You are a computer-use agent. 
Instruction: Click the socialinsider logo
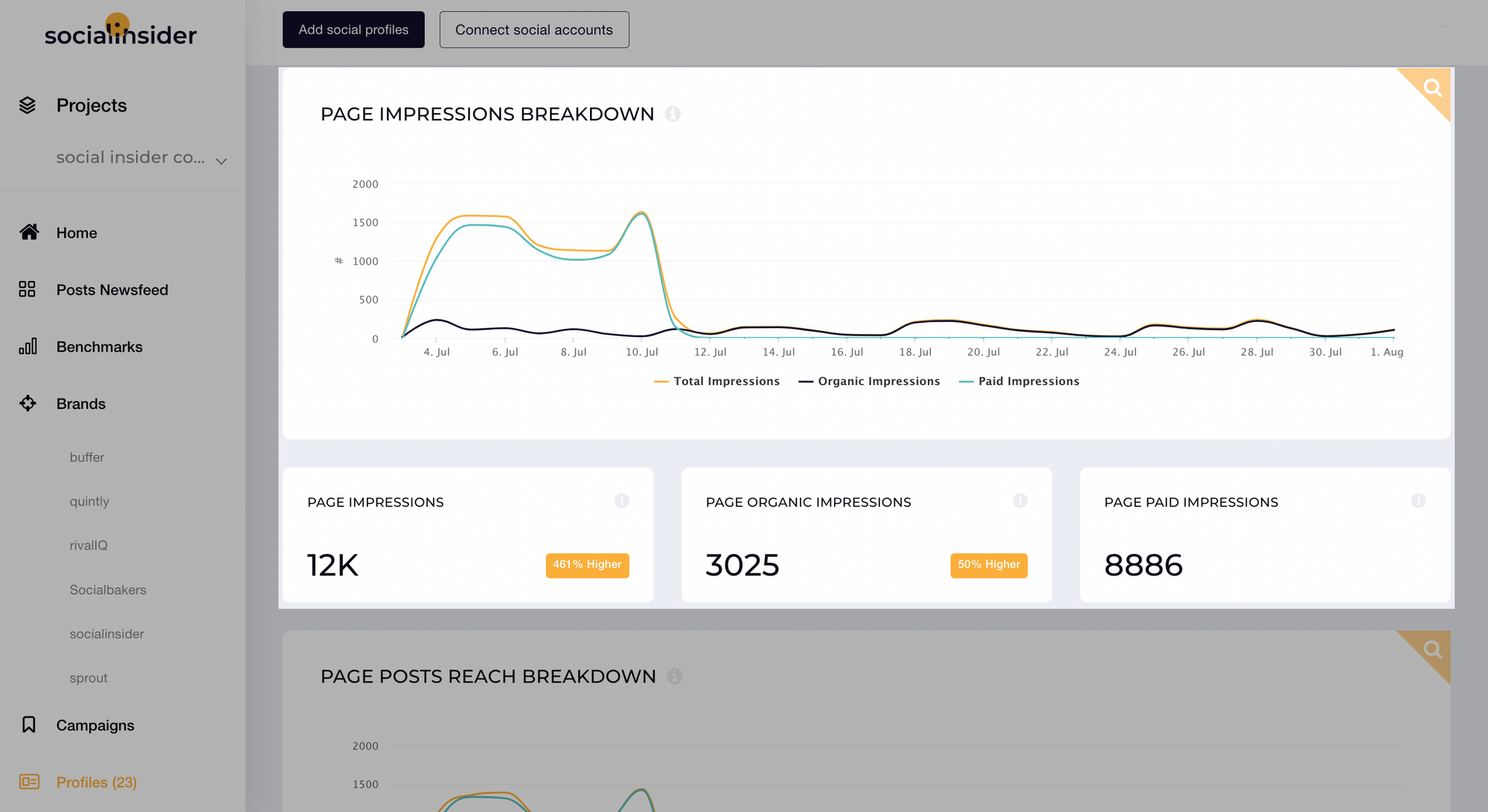[x=121, y=30]
